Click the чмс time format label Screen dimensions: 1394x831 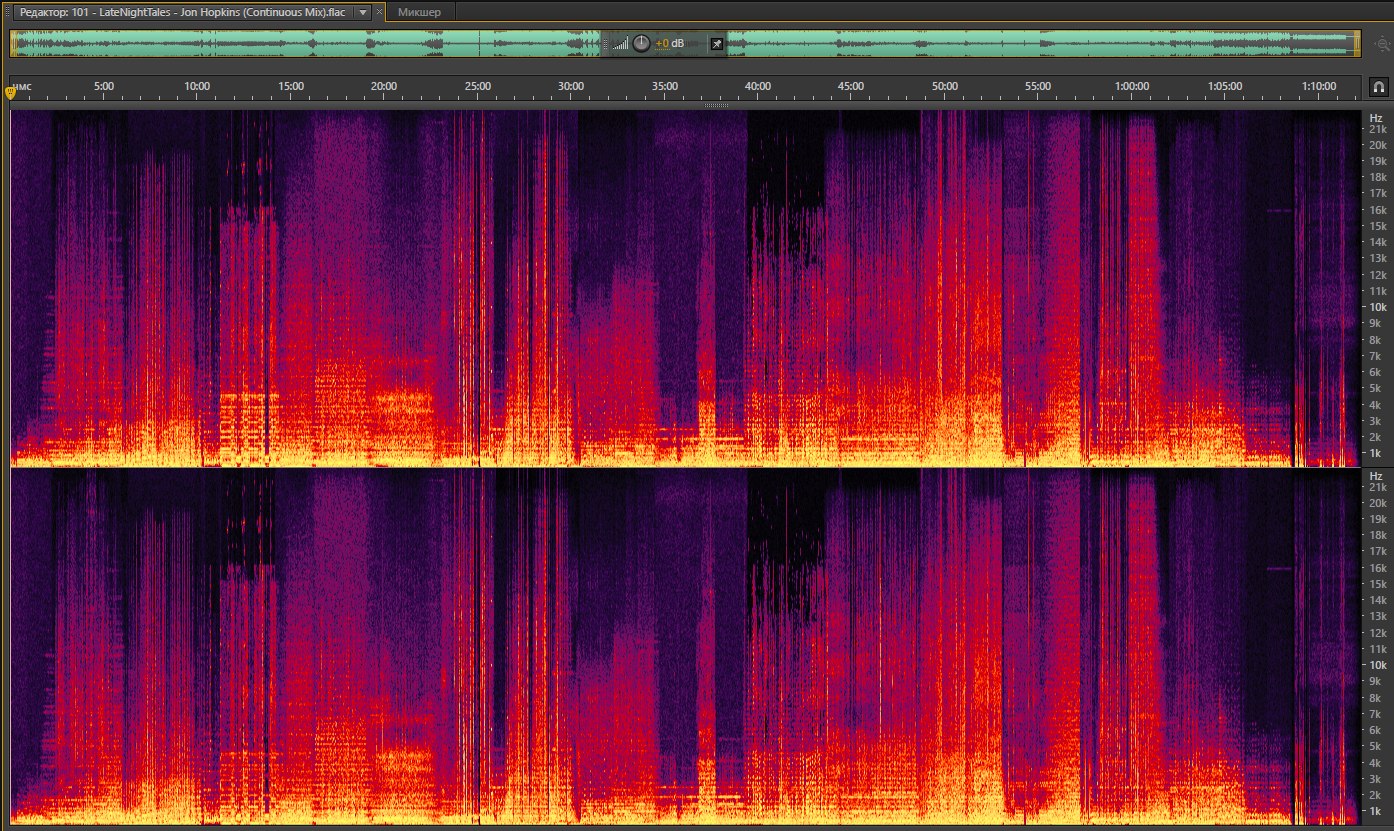pos(22,87)
